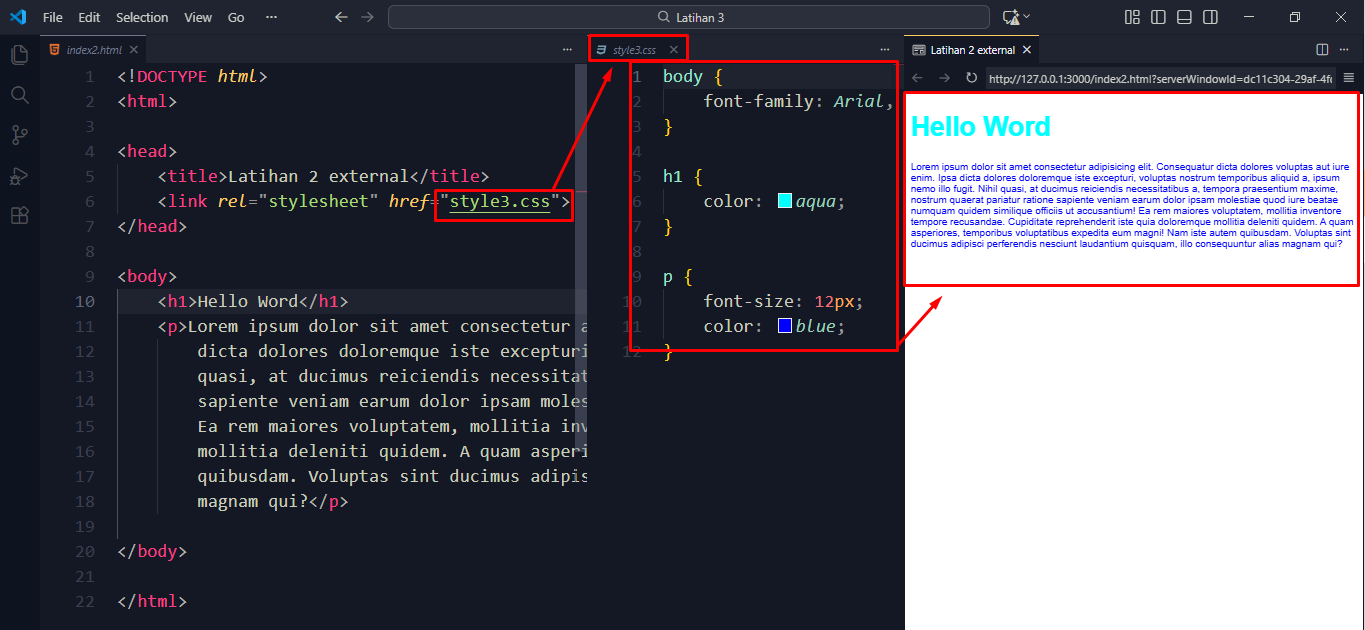Screen dimensions: 1365x630
Task: Open the Source Control view
Action: tap(19, 135)
